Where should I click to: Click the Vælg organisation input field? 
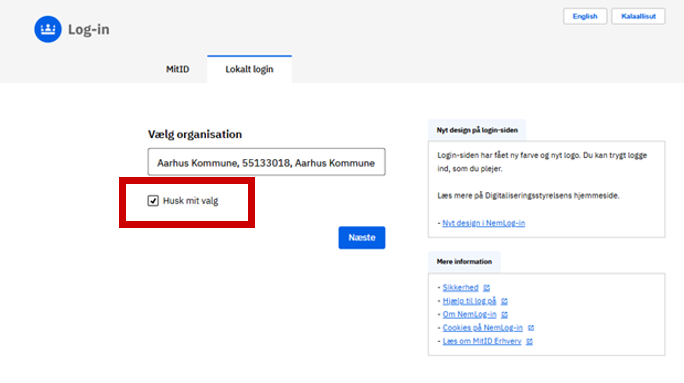[x=266, y=162]
